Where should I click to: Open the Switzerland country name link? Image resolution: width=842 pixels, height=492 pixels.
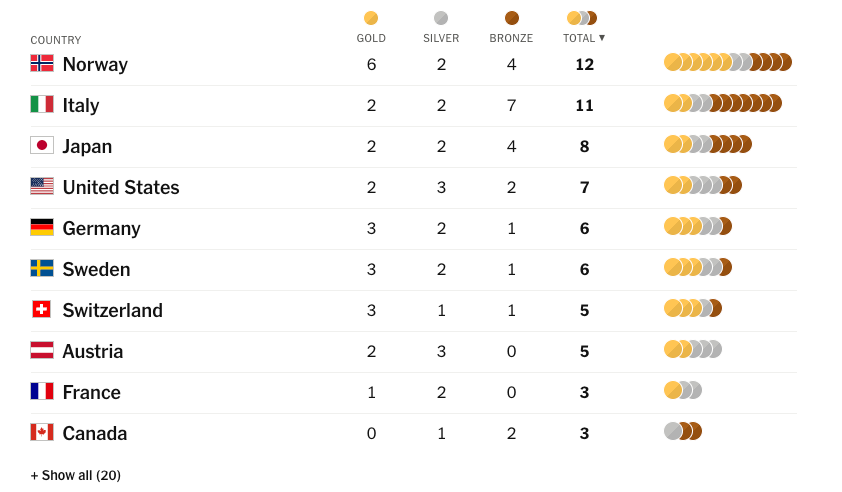[112, 310]
